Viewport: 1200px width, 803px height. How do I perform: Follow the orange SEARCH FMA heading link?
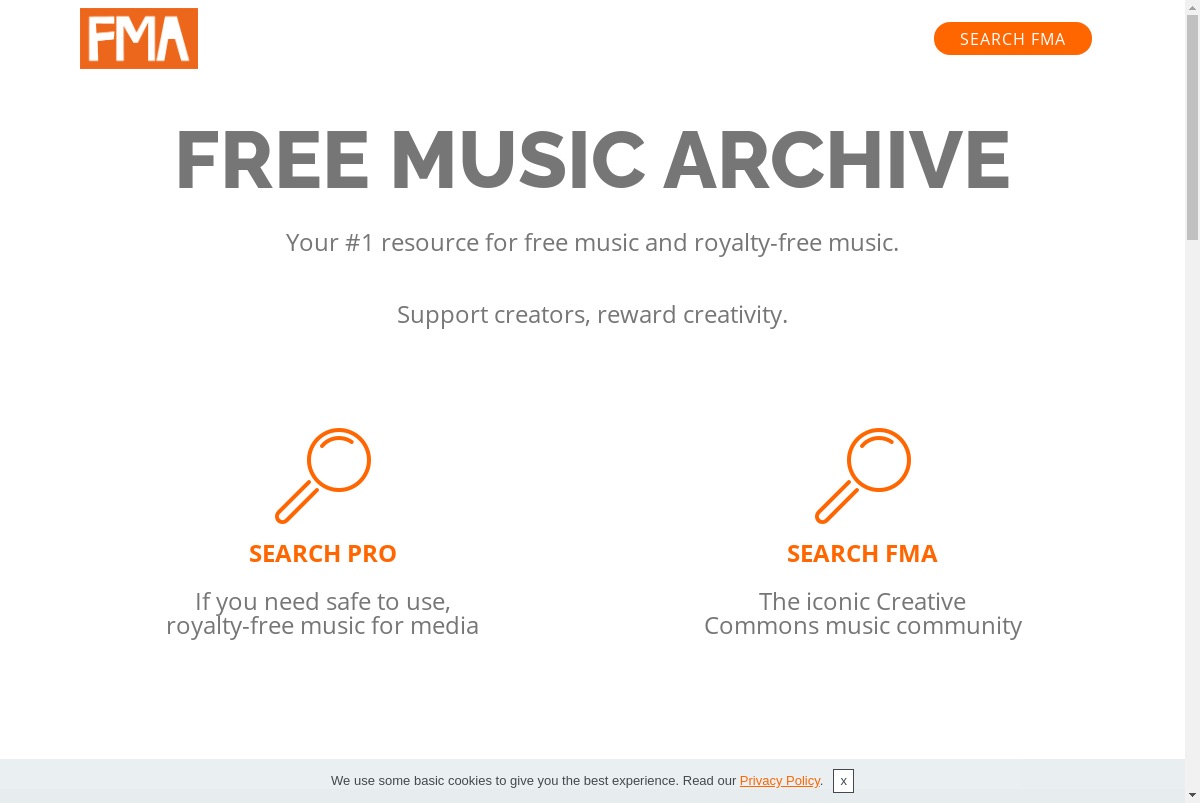click(x=862, y=553)
